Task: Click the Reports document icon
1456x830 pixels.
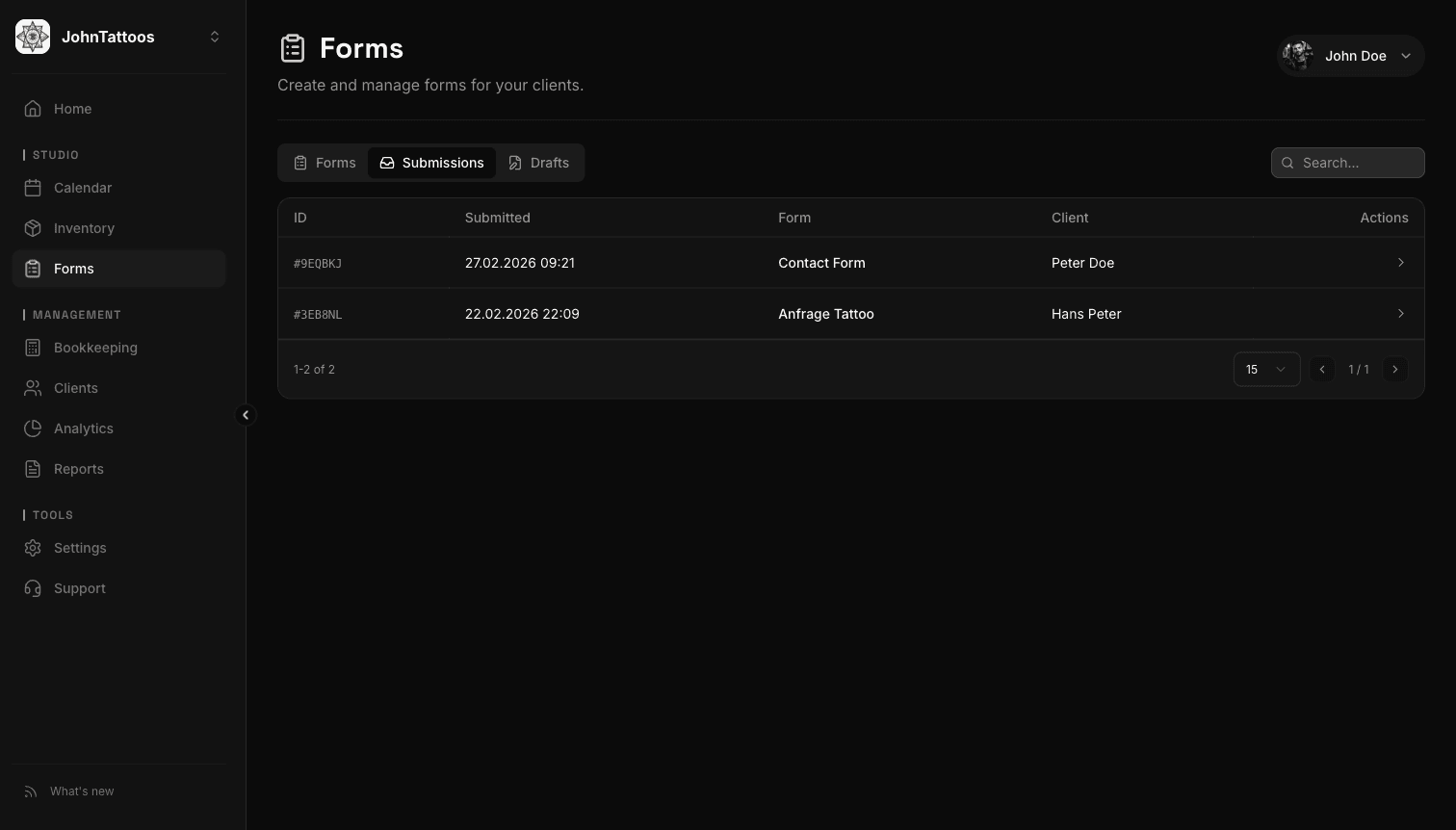Action: pos(33,469)
